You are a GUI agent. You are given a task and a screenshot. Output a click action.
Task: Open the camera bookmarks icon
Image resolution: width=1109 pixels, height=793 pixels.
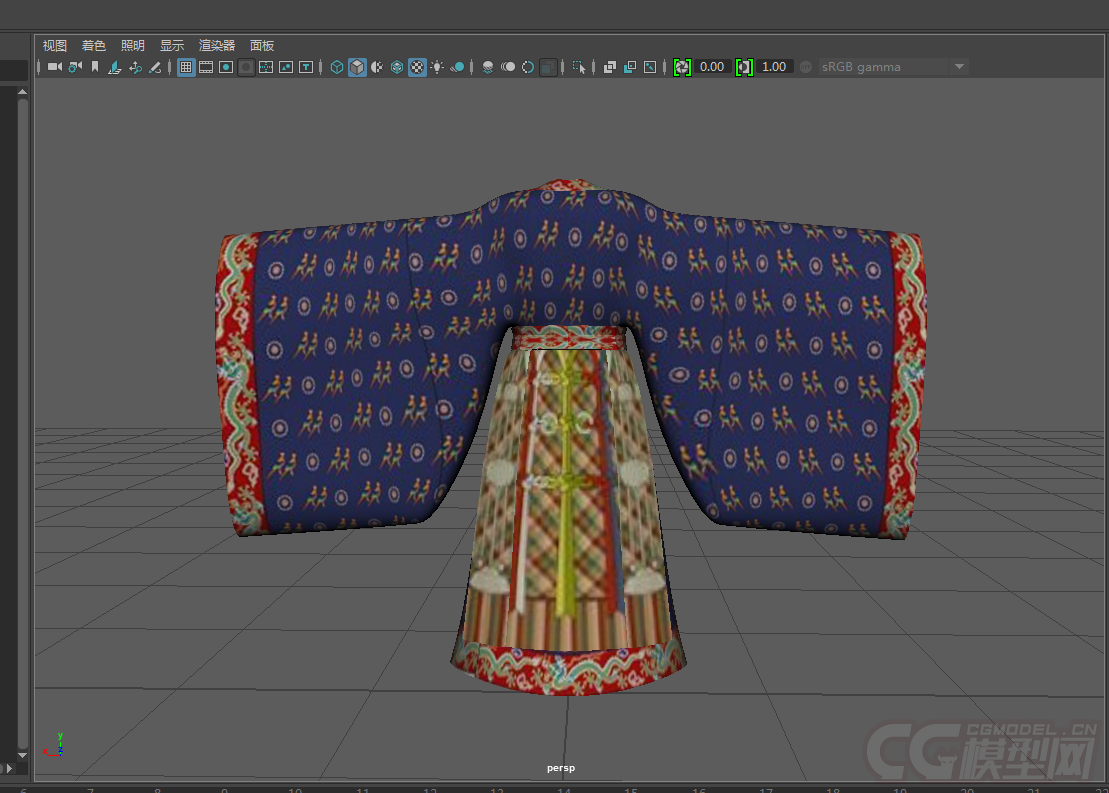click(95, 67)
